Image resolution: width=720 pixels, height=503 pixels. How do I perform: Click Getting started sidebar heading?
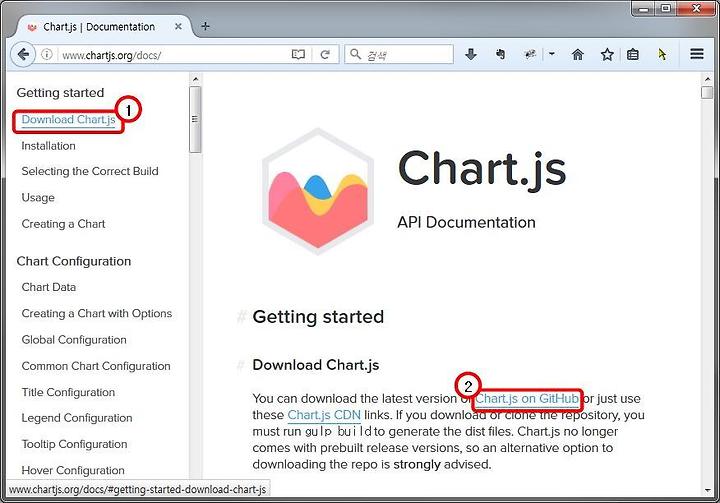[x=60, y=93]
